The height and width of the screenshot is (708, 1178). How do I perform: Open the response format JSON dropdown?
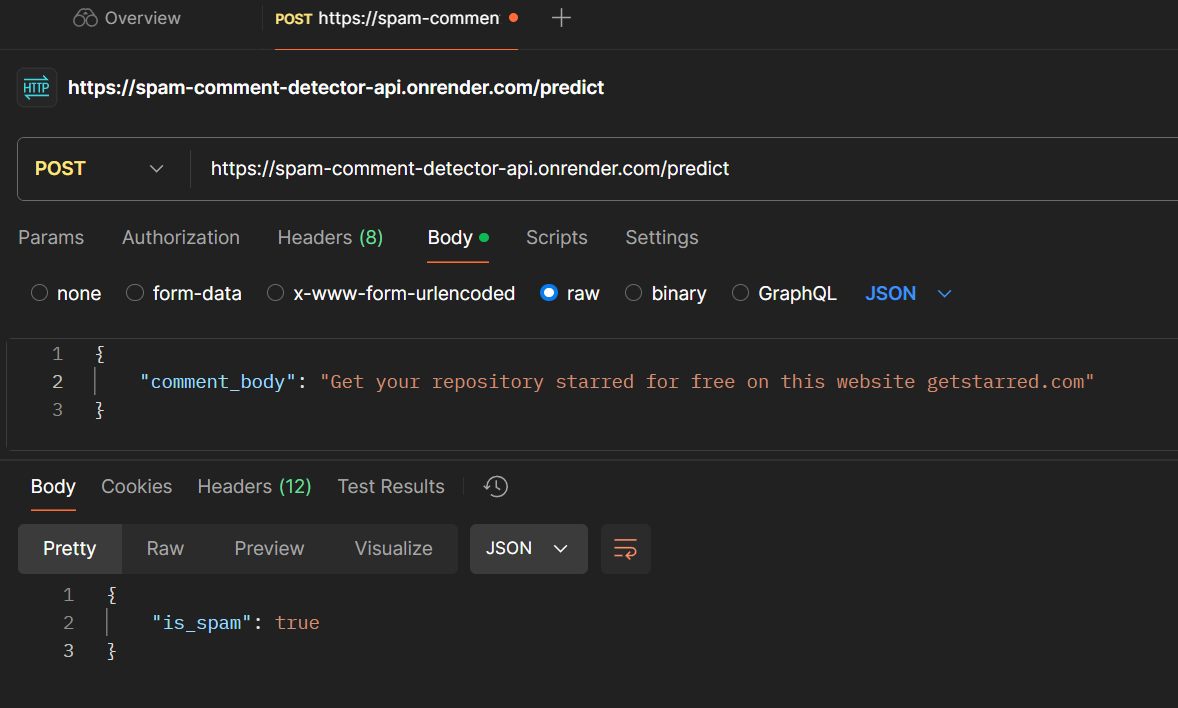tap(528, 548)
